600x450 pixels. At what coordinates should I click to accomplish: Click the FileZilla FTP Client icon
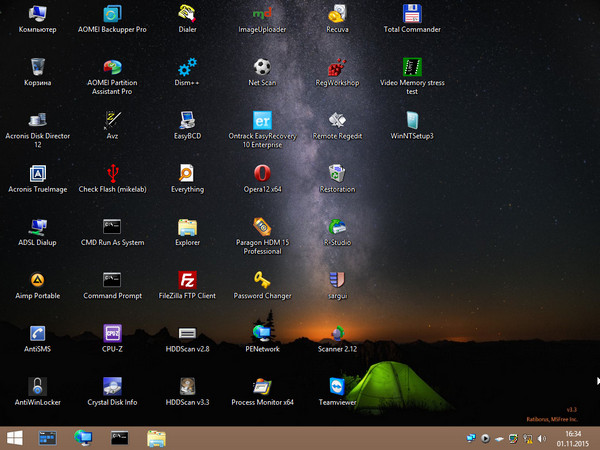[x=187, y=280]
